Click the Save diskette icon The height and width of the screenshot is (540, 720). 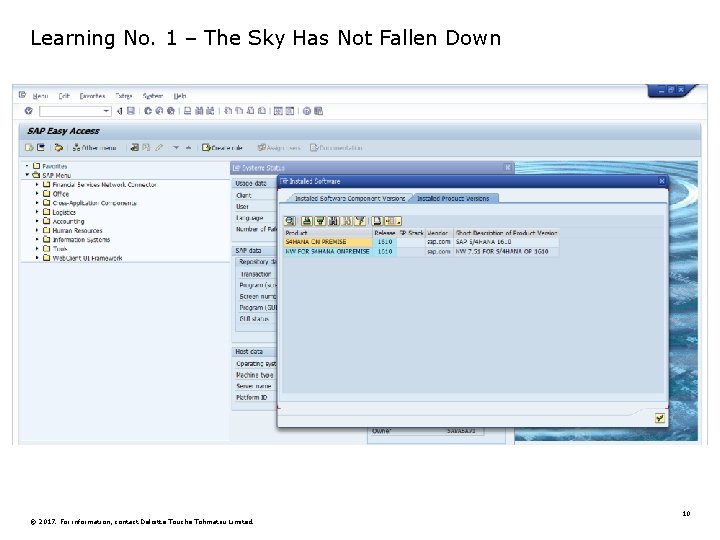click(131, 111)
